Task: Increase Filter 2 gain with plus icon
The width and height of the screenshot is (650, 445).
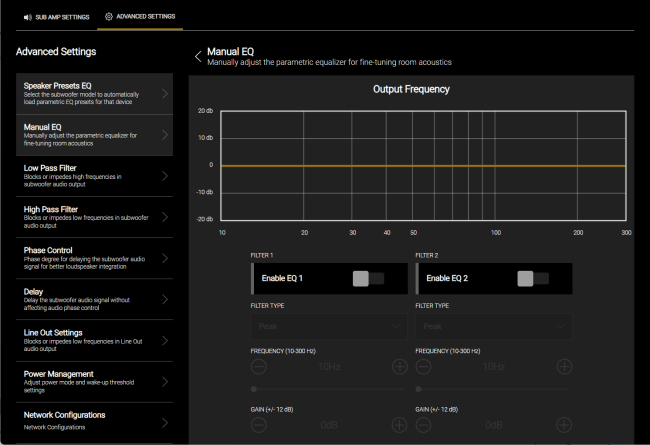Action: 564,425
